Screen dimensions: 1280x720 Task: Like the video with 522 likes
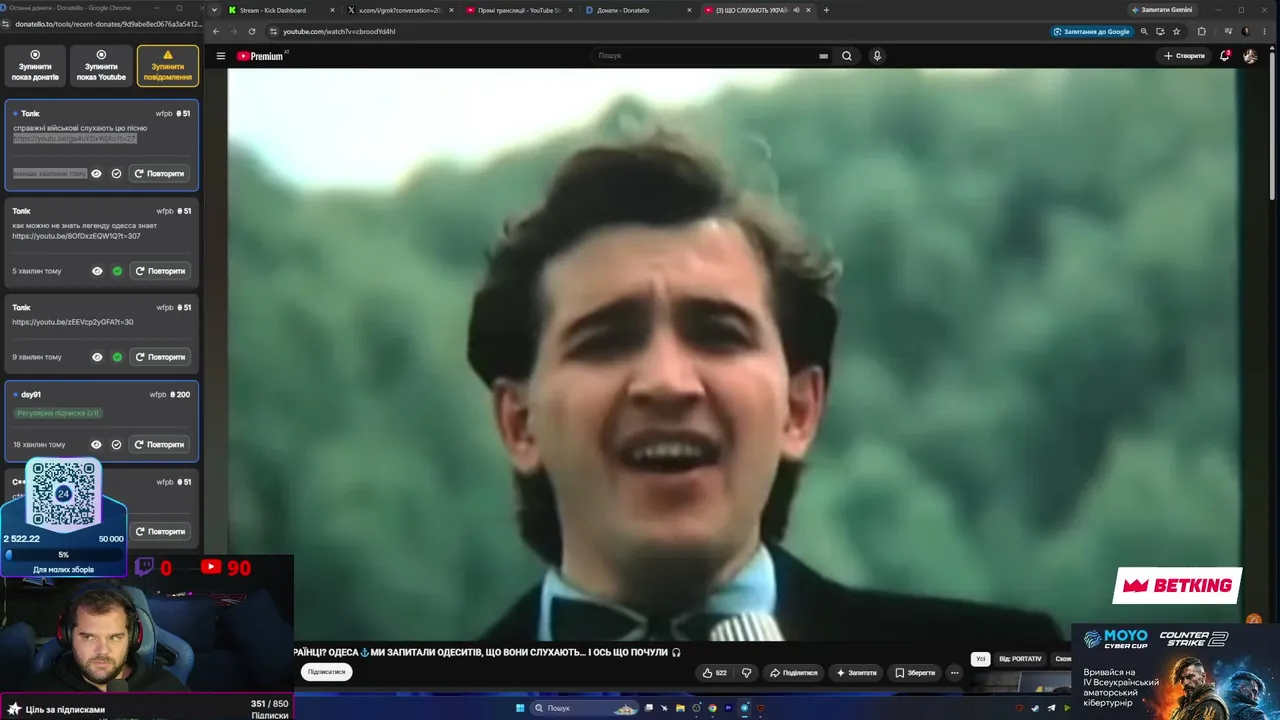tap(715, 673)
